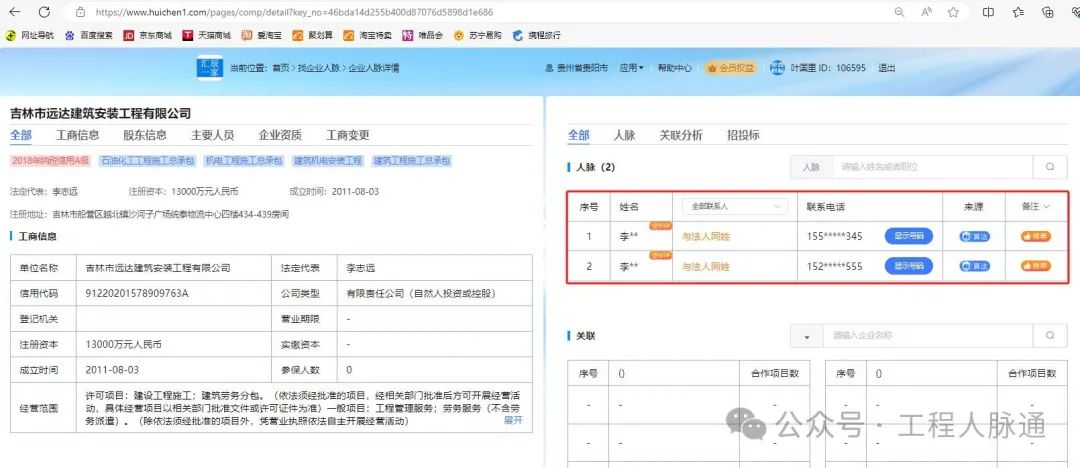Open the 天猫商城 bookmark
The width and height of the screenshot is (1080, 468).
pos(207,35)
